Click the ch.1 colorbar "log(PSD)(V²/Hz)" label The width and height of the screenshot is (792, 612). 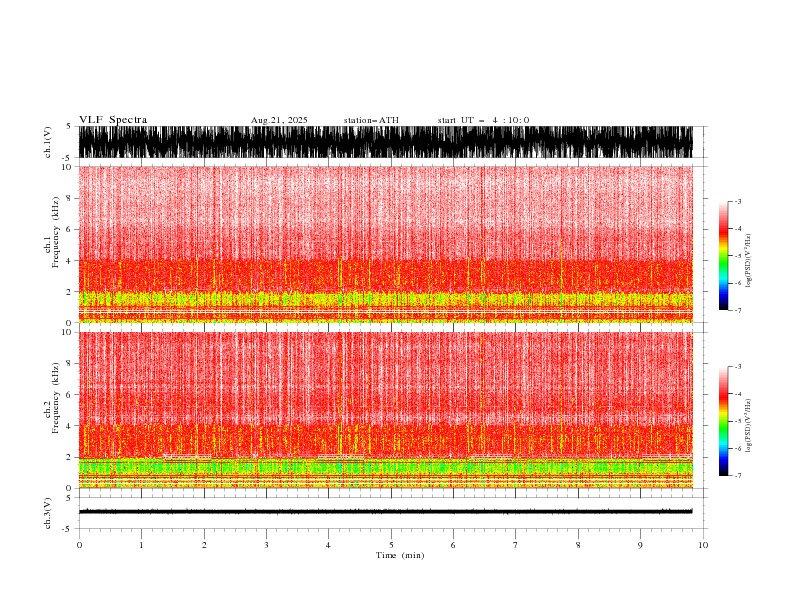pos(749,261)
